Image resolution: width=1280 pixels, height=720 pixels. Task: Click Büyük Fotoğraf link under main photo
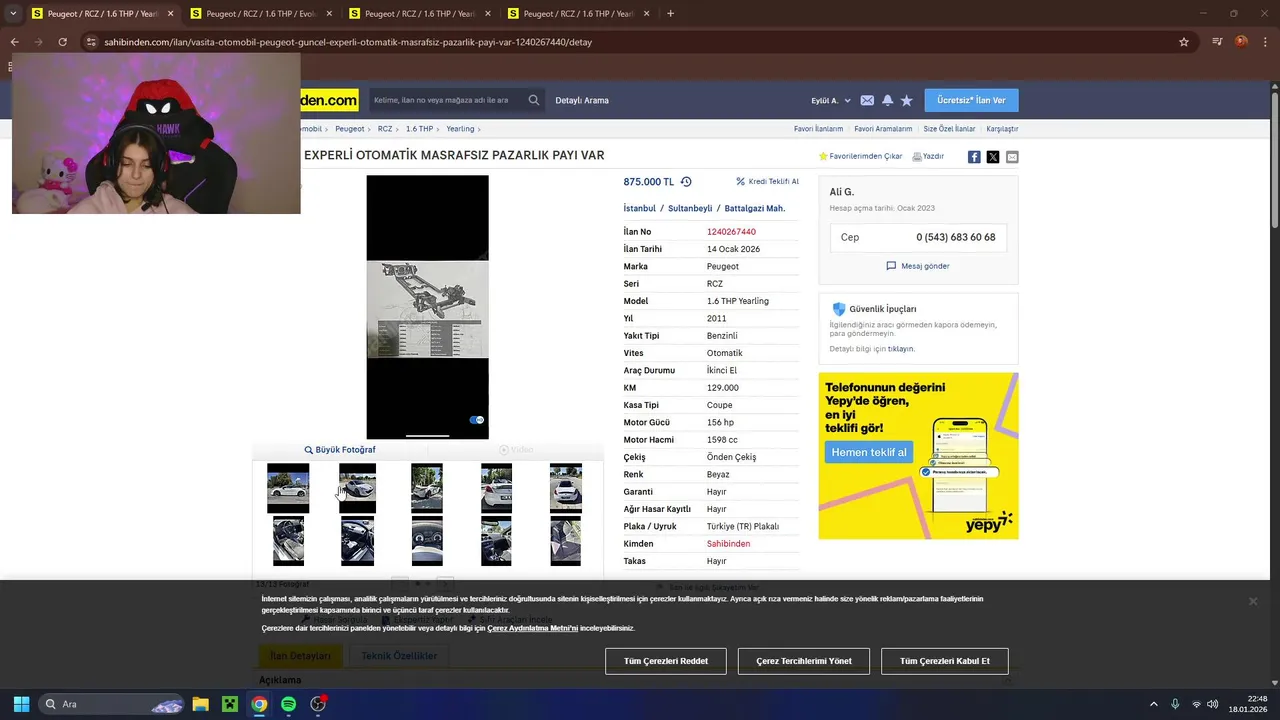pyautogui.click(x=340, y=450)
